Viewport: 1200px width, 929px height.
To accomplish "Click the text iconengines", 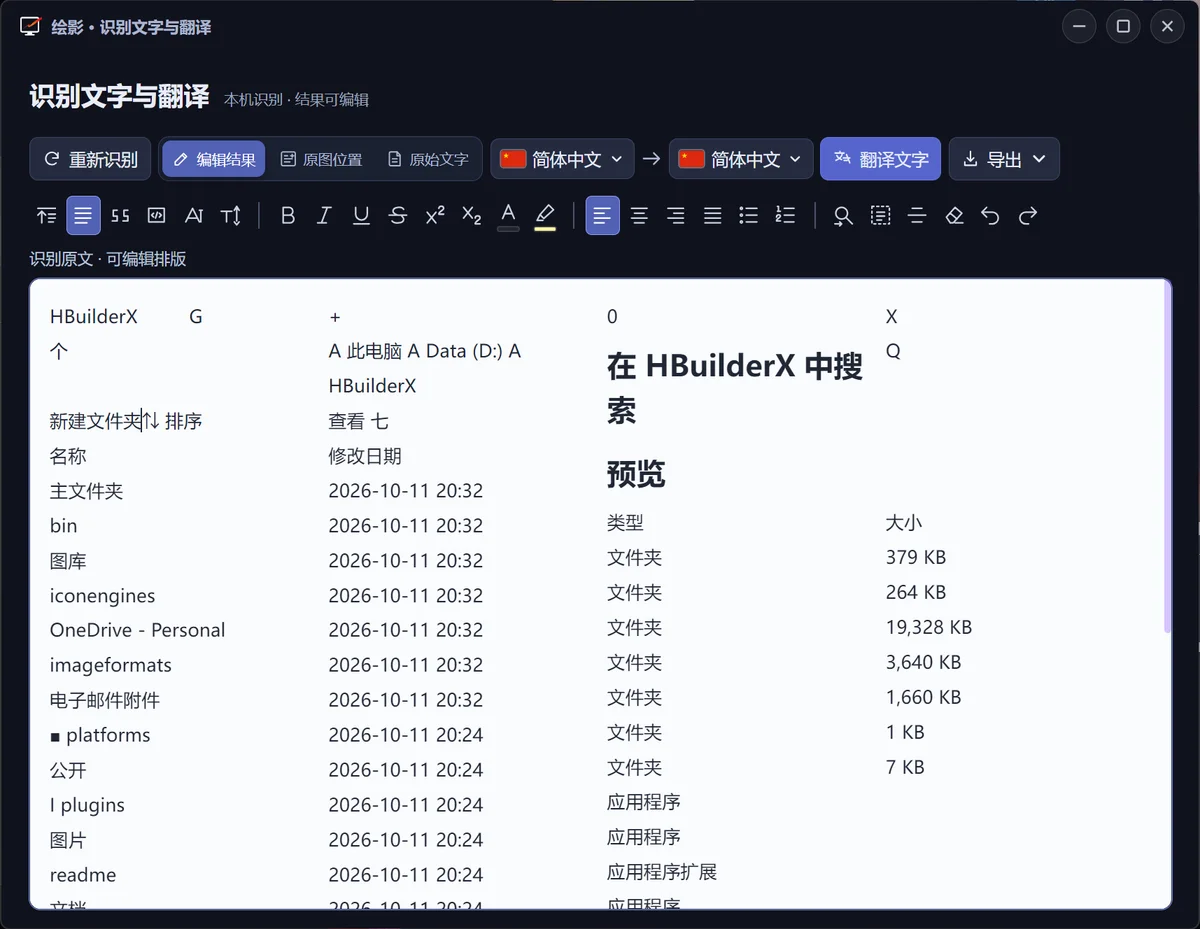I will 102,596.
